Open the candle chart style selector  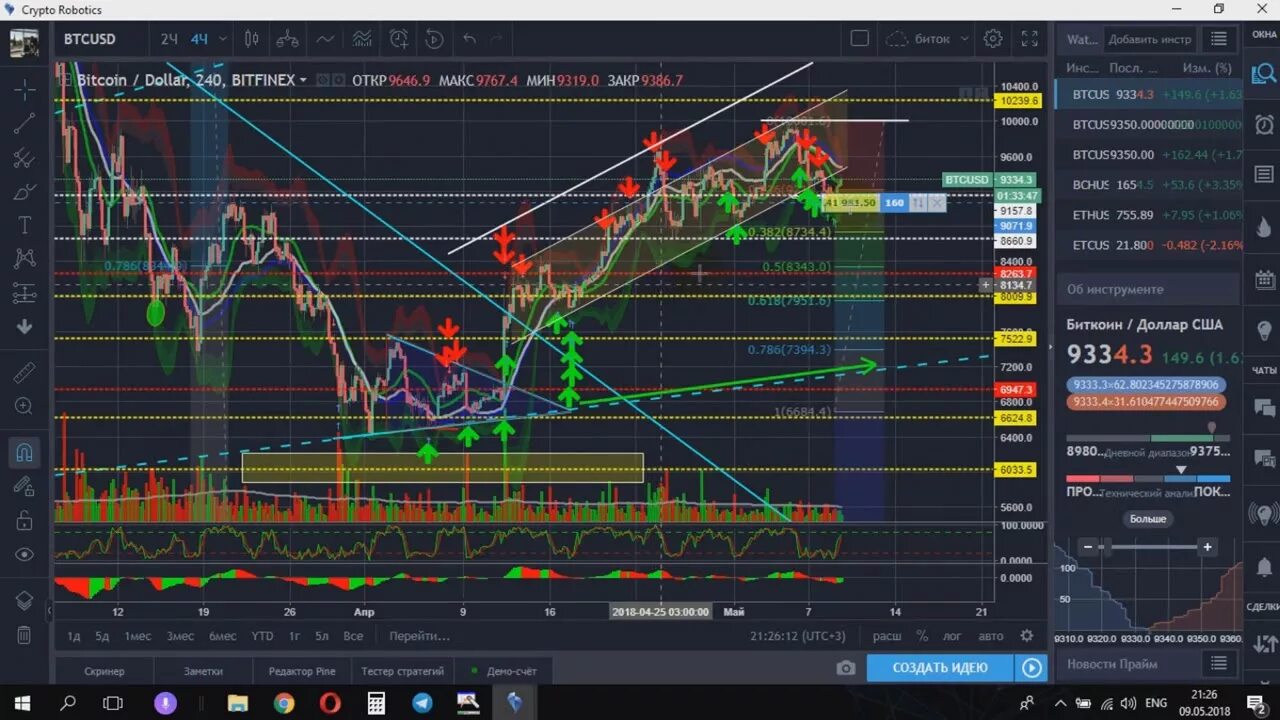pos(251,39)
